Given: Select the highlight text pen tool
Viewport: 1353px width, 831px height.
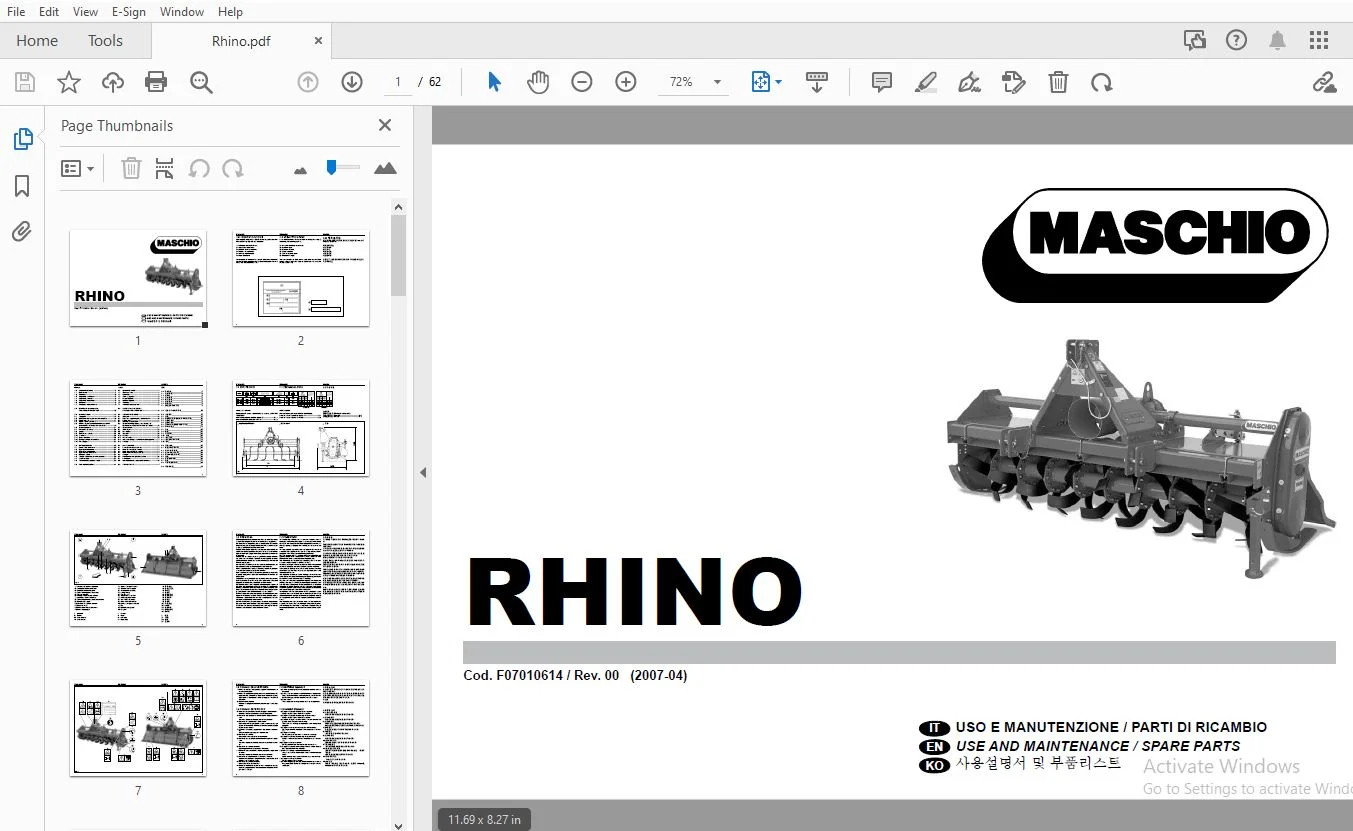Looking at the screenshot, I should [x=926, y=82].
